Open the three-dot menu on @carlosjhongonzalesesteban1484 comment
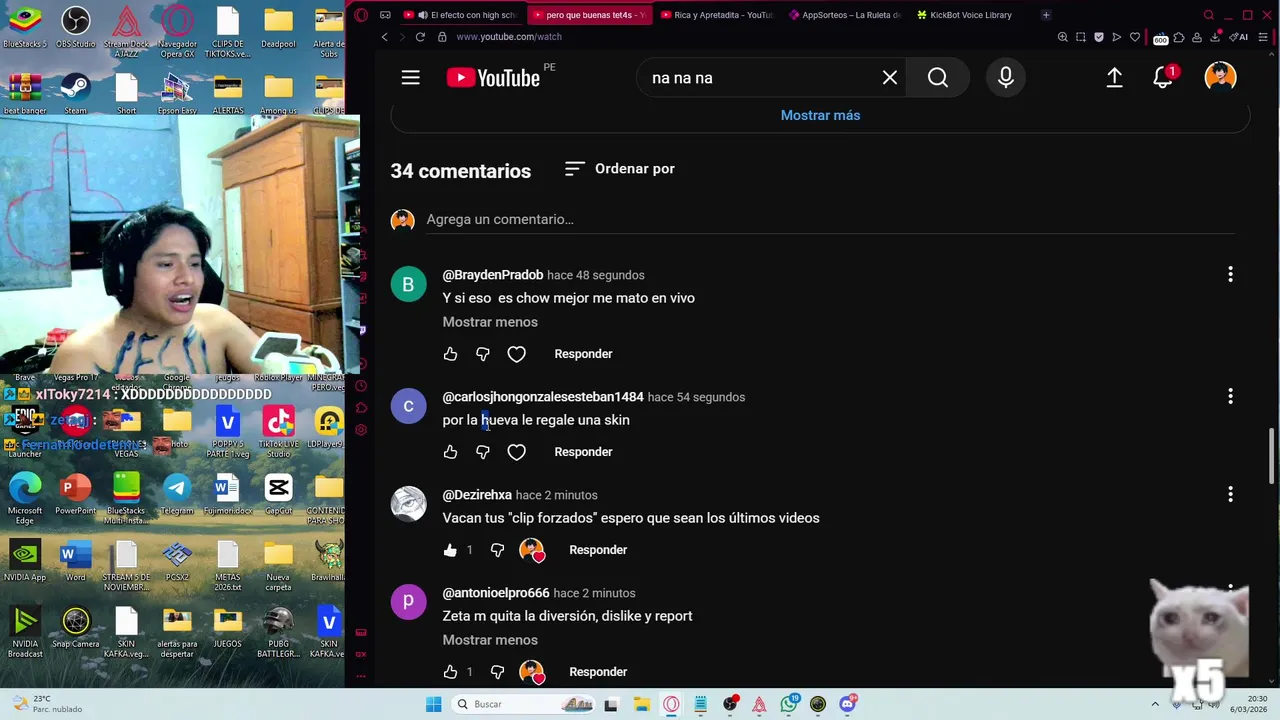 pos(1230,397)
